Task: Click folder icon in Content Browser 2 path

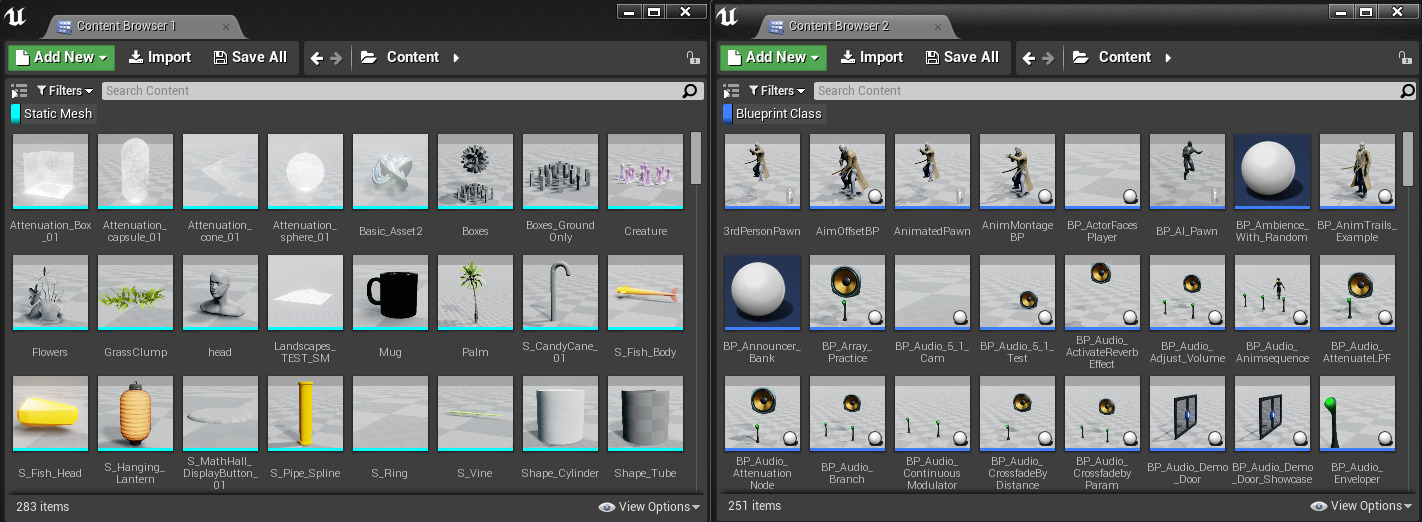Action: [x=1080, y=57]
